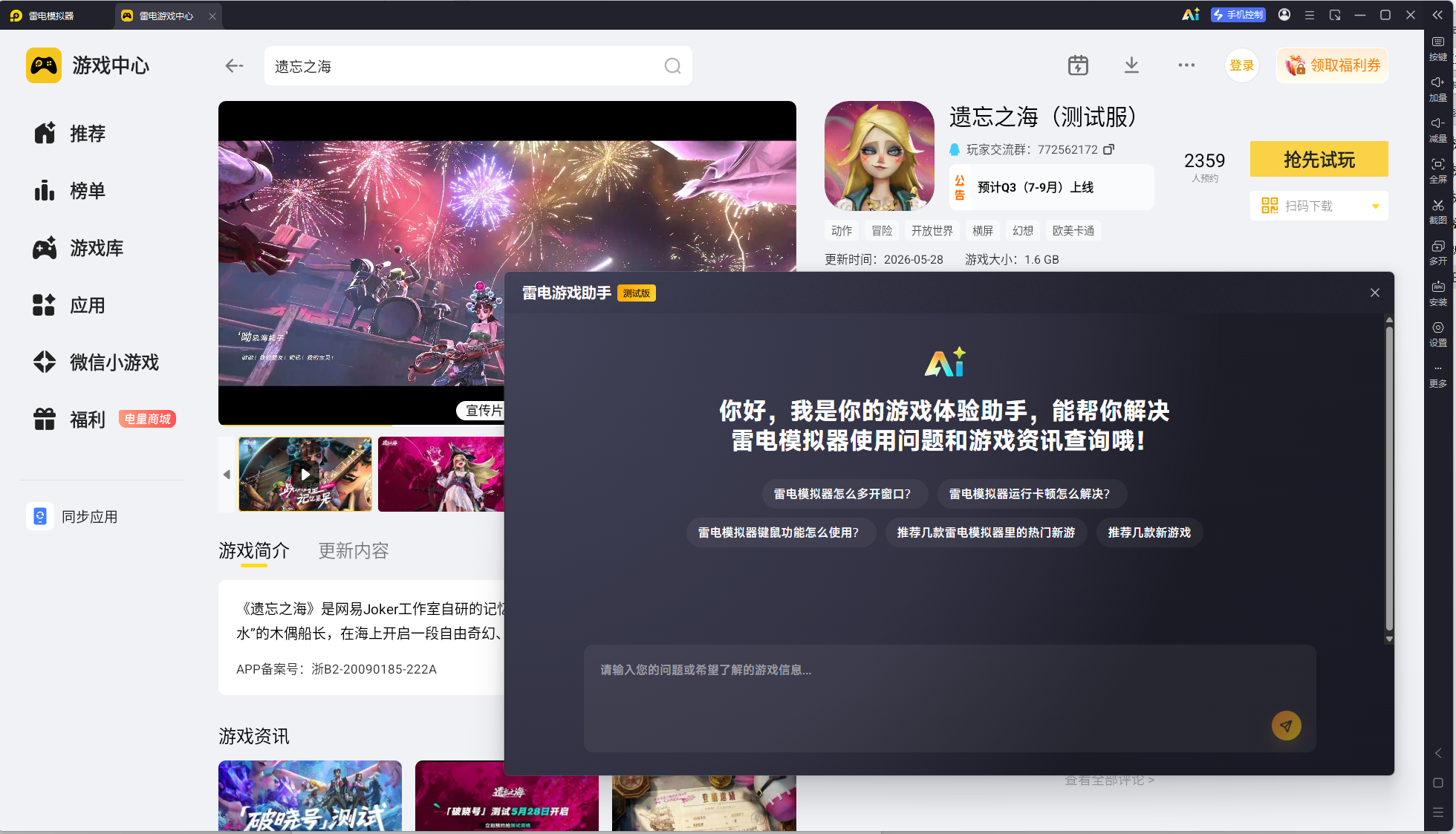Click the assistant question input box
This screenshot has width=1456, height=834.
click(949, 698)
